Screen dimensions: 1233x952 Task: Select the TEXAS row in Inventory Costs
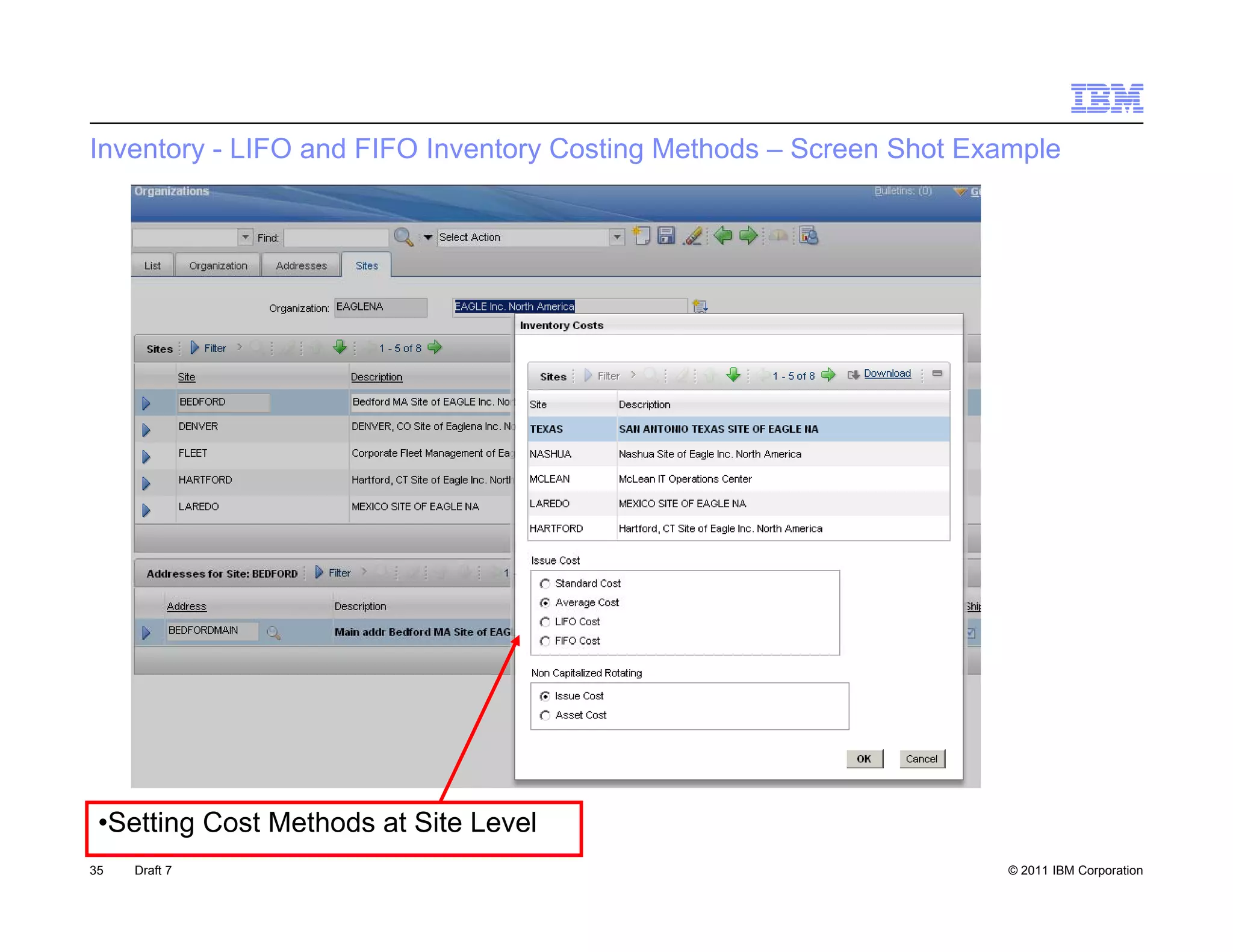739,429
